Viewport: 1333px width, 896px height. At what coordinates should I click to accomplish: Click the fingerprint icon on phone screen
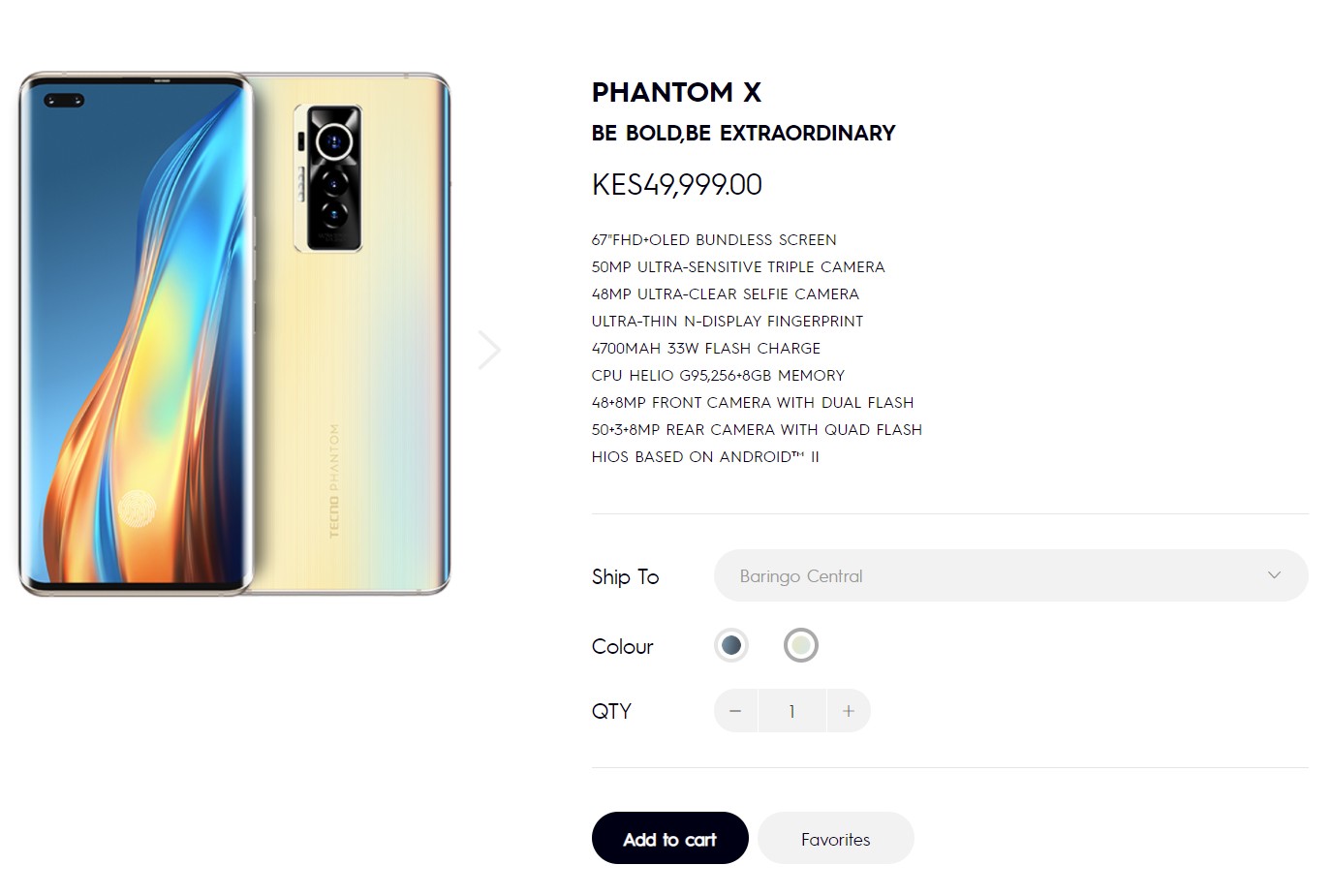click(x=138, y=507)
